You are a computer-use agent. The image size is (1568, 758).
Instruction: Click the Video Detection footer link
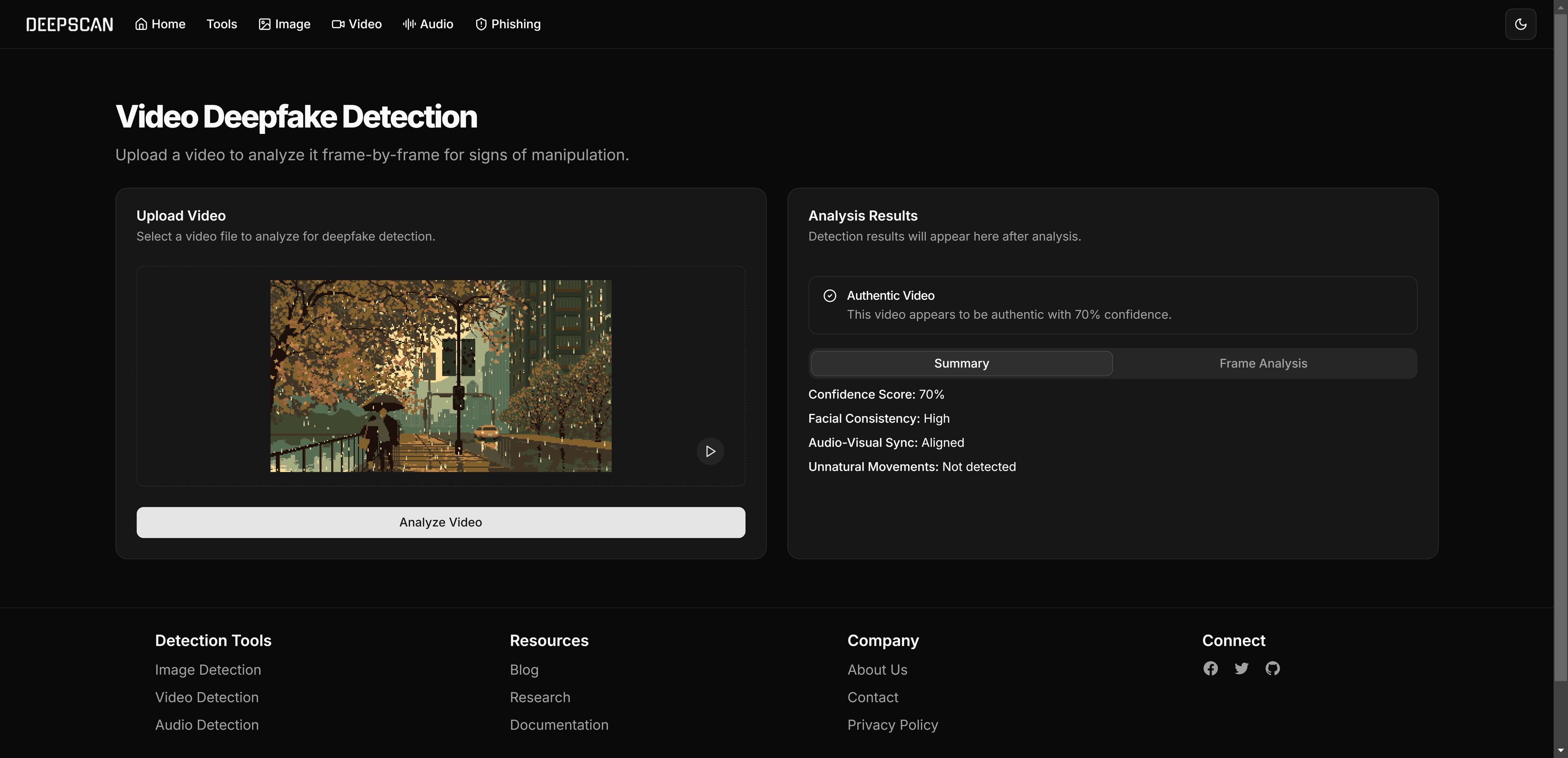pyautogui.click(x=206, y=697)
